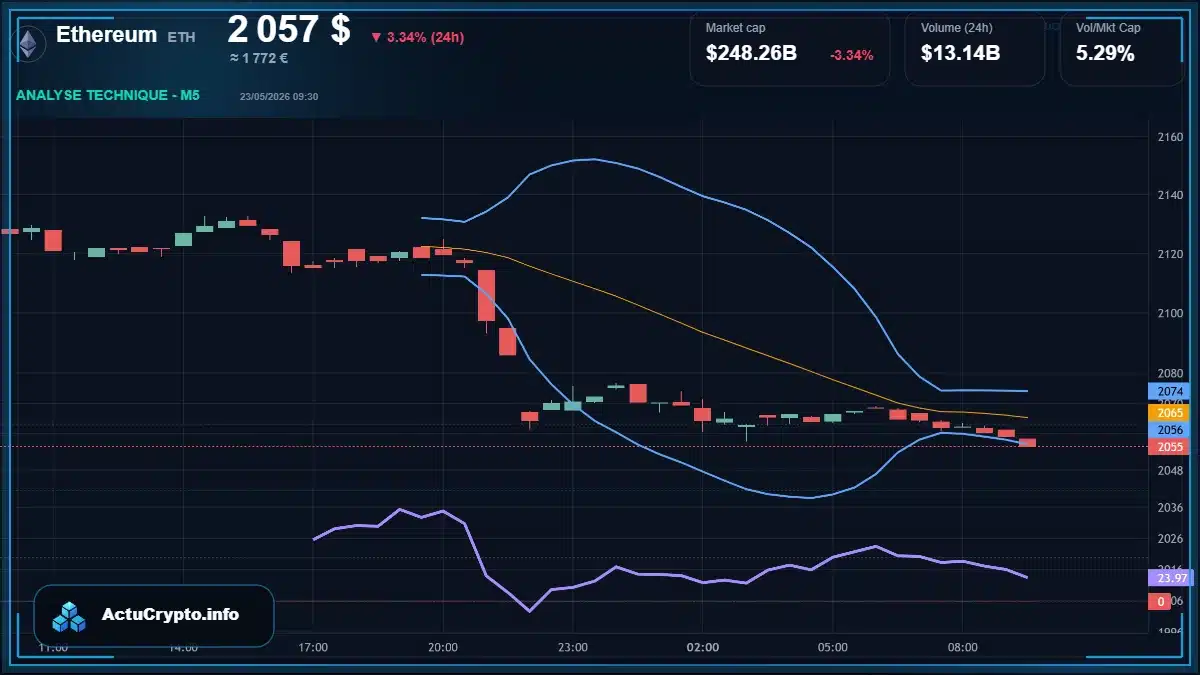The image size is (1200, 675).
Task: Click the bold 02:00 time axis label
Action: 703,648
